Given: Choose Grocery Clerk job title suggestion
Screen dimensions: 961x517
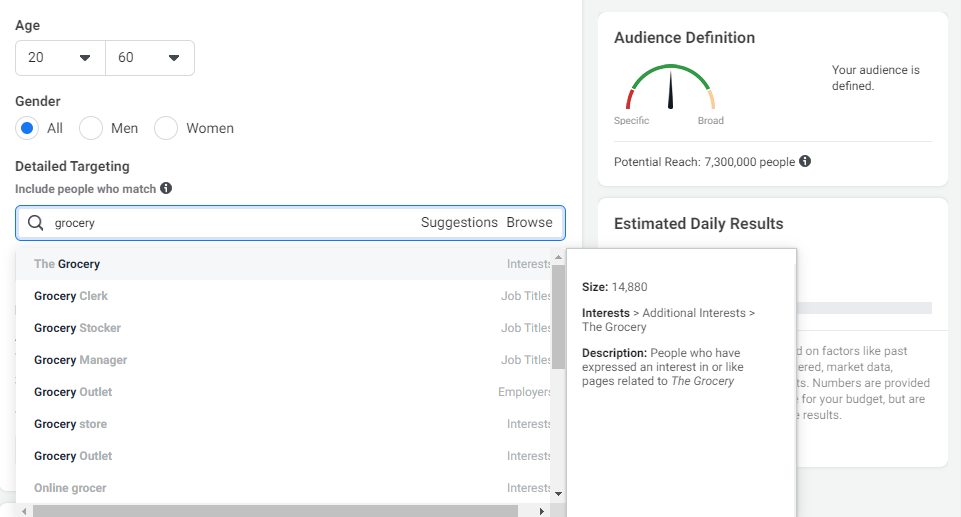Looking at the screenshot, I should pyautogui.click(x=71, y=296).
